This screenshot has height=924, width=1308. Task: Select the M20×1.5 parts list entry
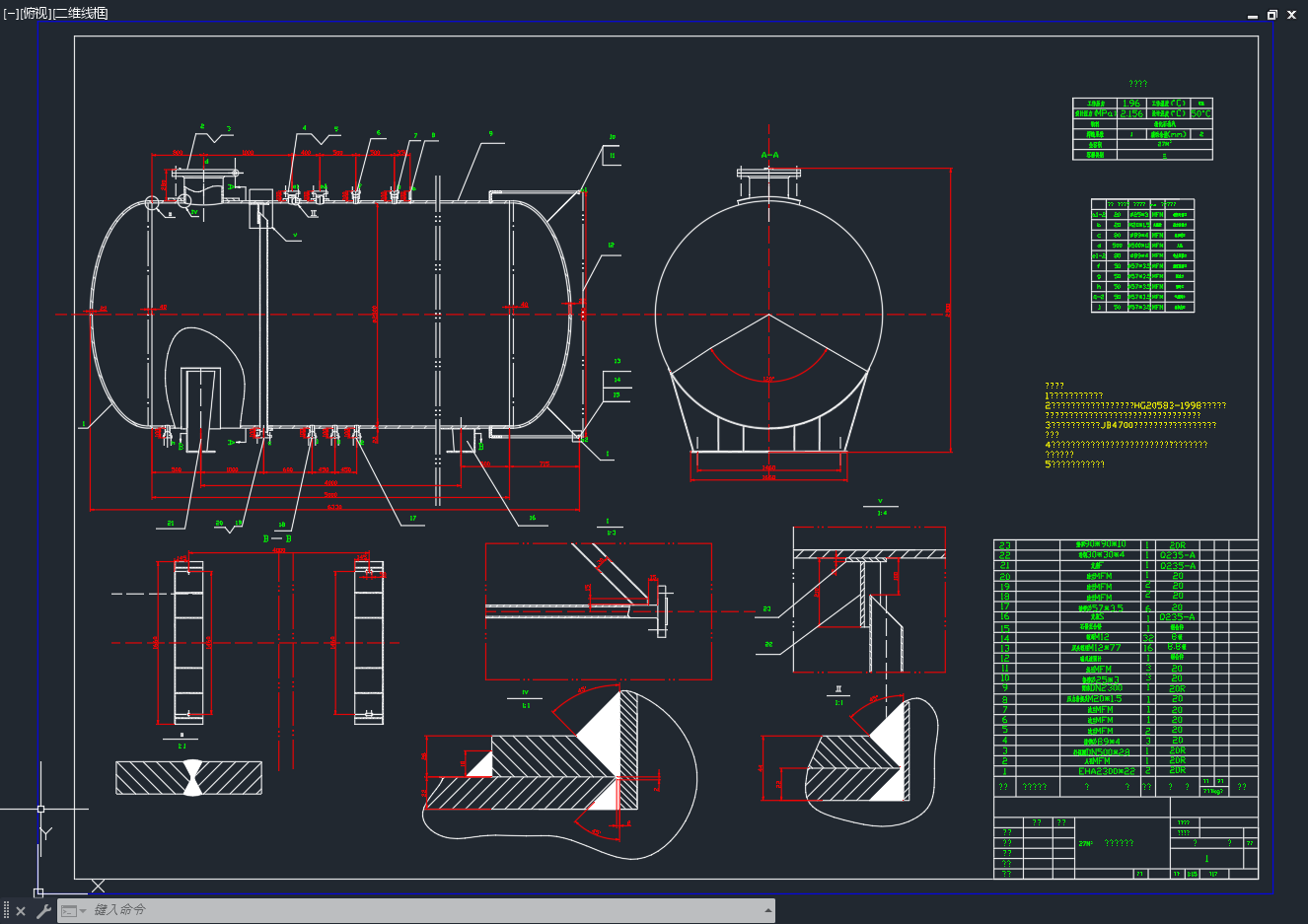[x=1095, y=699]
